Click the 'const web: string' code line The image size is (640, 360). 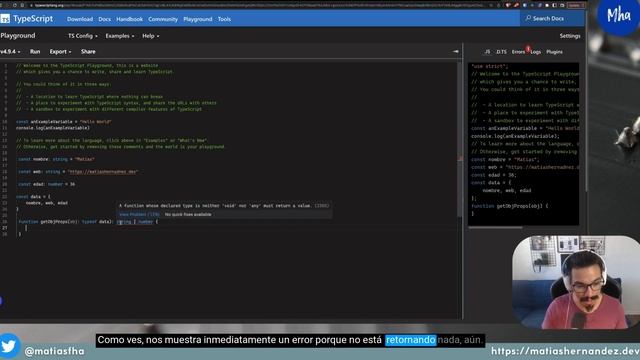[x=78, y=172]
